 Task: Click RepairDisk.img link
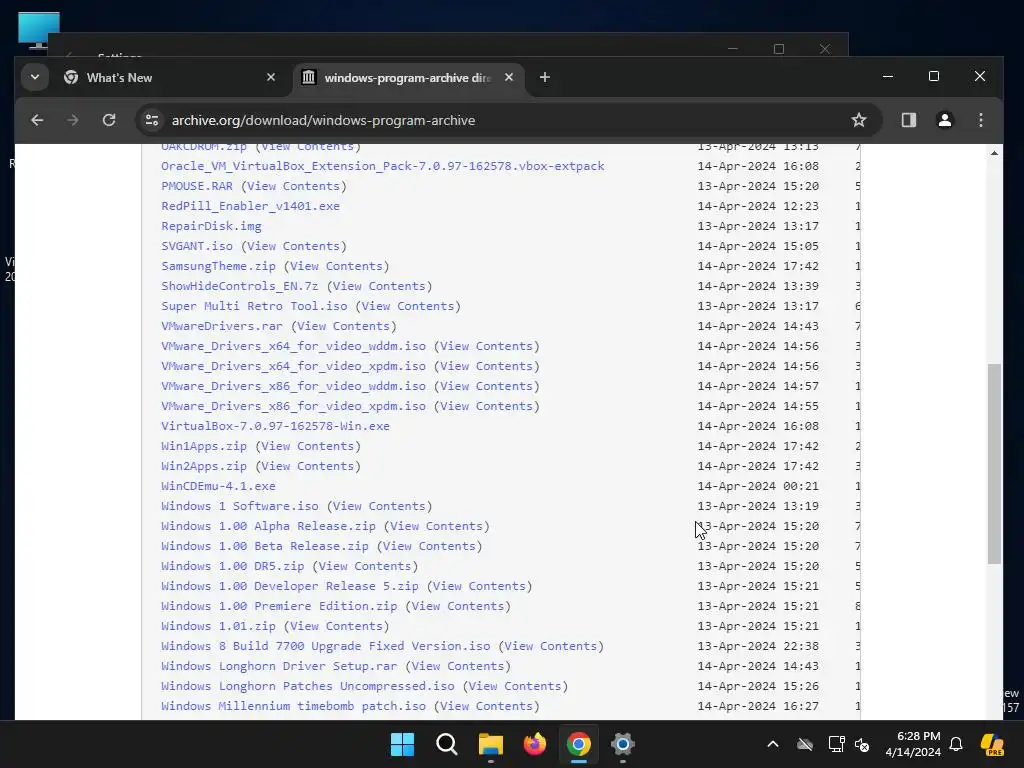pos(211,226)
